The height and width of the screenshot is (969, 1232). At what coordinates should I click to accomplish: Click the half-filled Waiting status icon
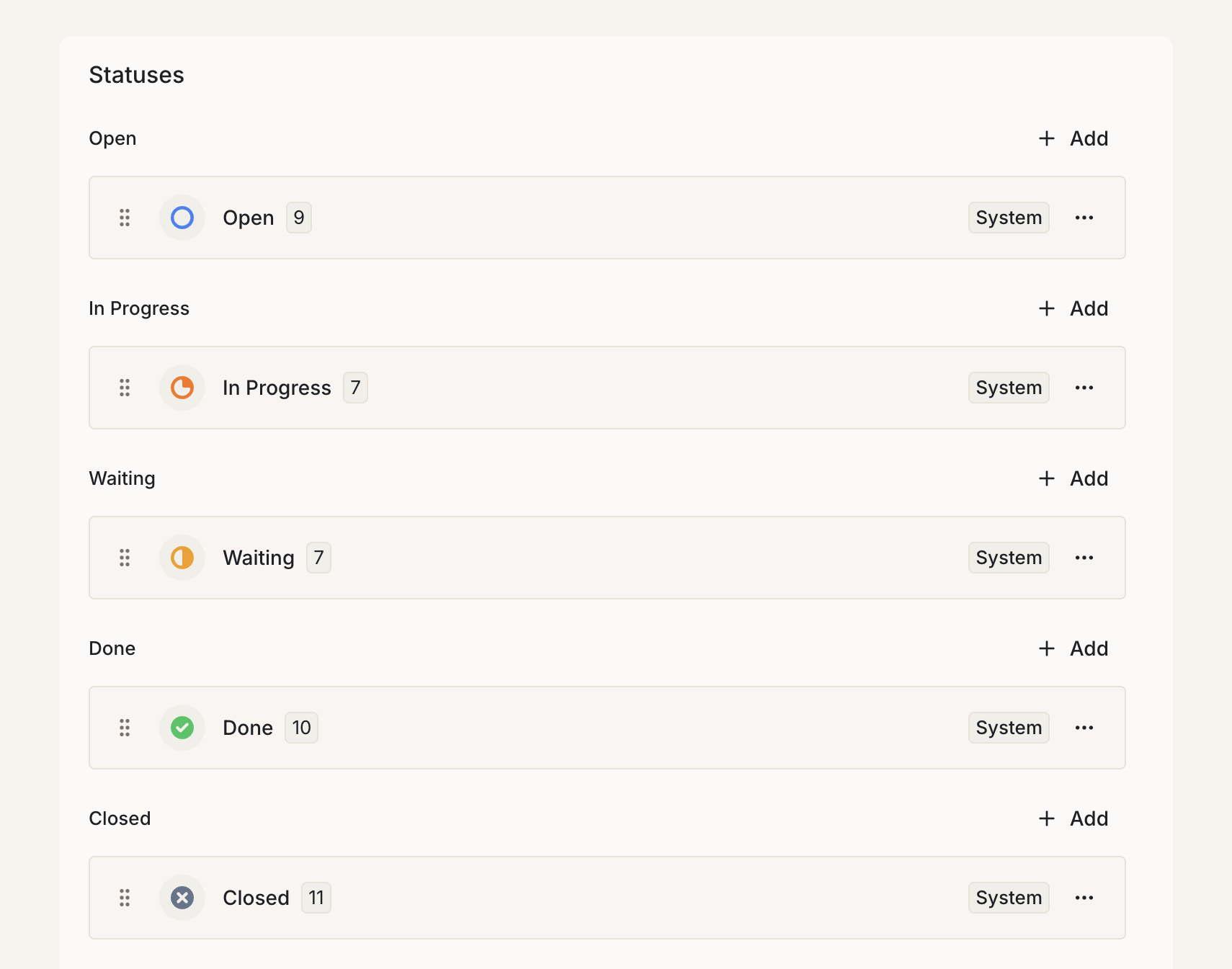point(182,558)
